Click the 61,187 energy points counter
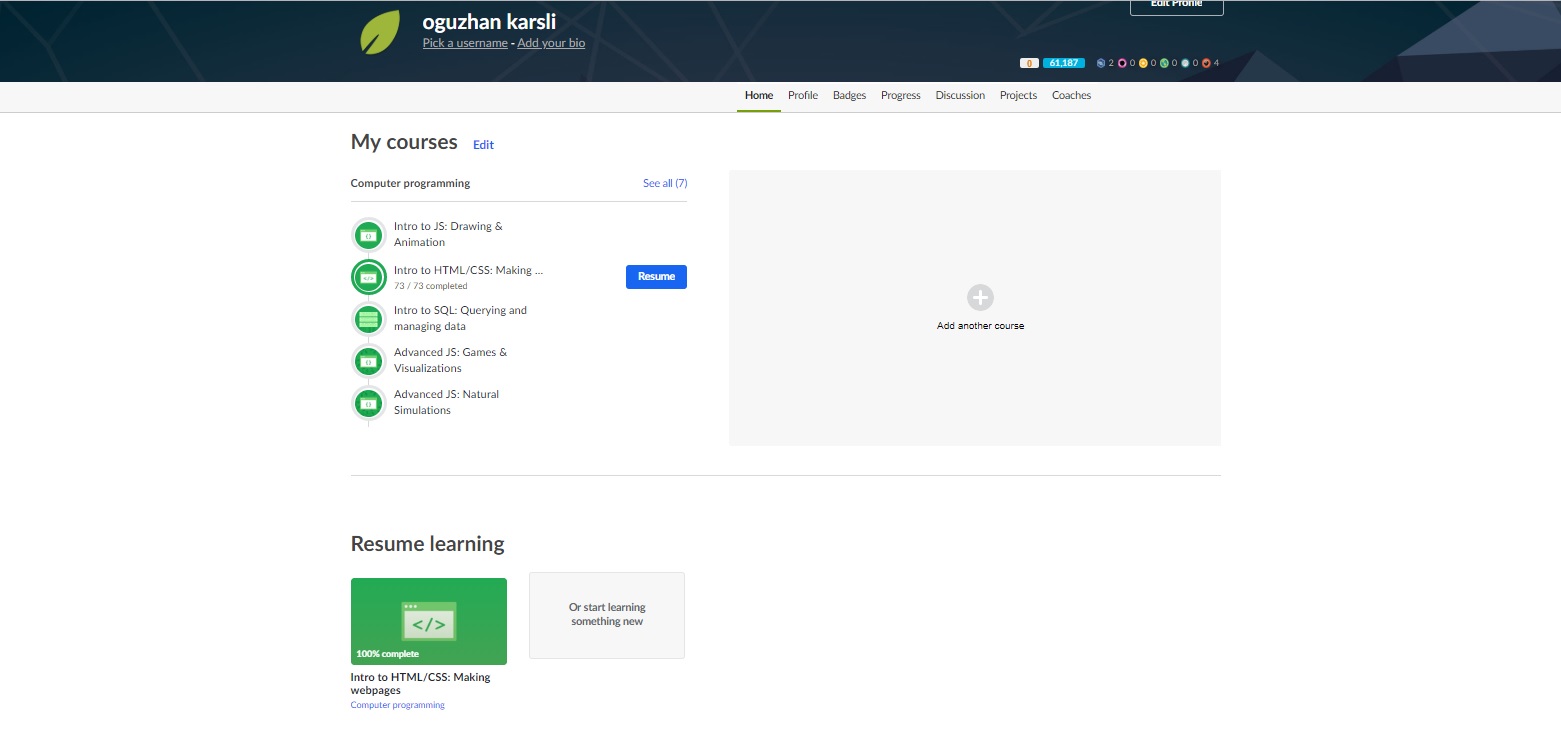The height and width of the screenshot is (739, 1561). pos(1063,63)
